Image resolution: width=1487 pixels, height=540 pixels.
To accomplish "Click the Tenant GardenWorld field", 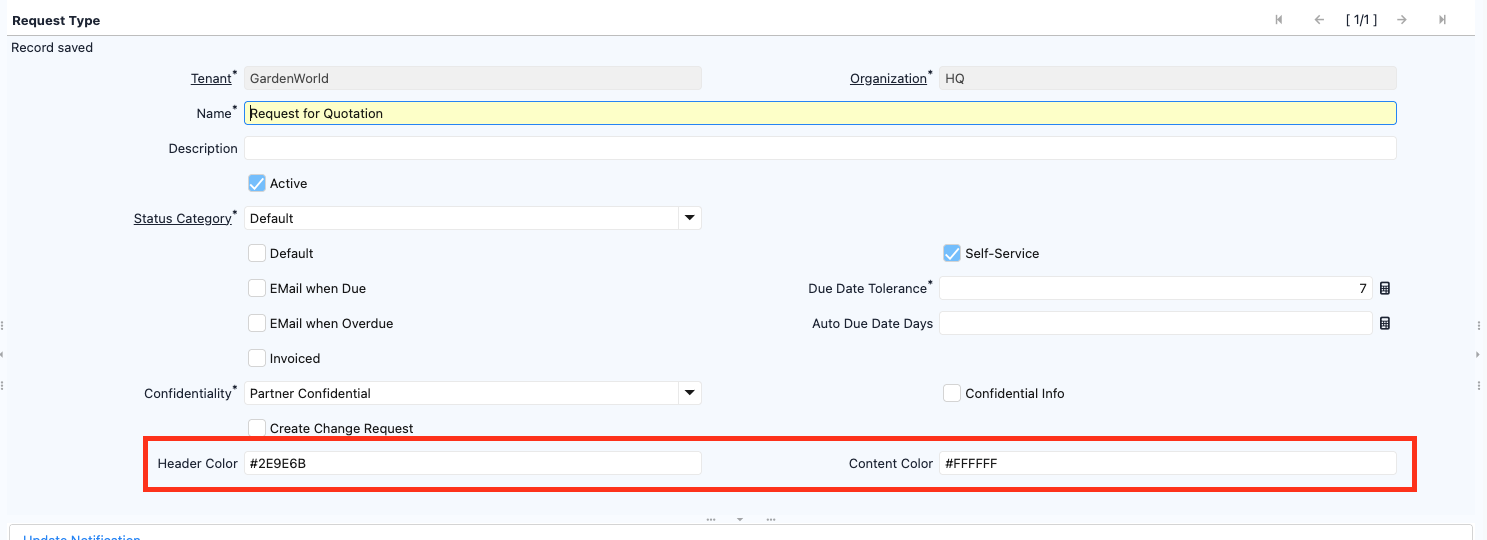I will pyautogui.click(x=473, y=78).
